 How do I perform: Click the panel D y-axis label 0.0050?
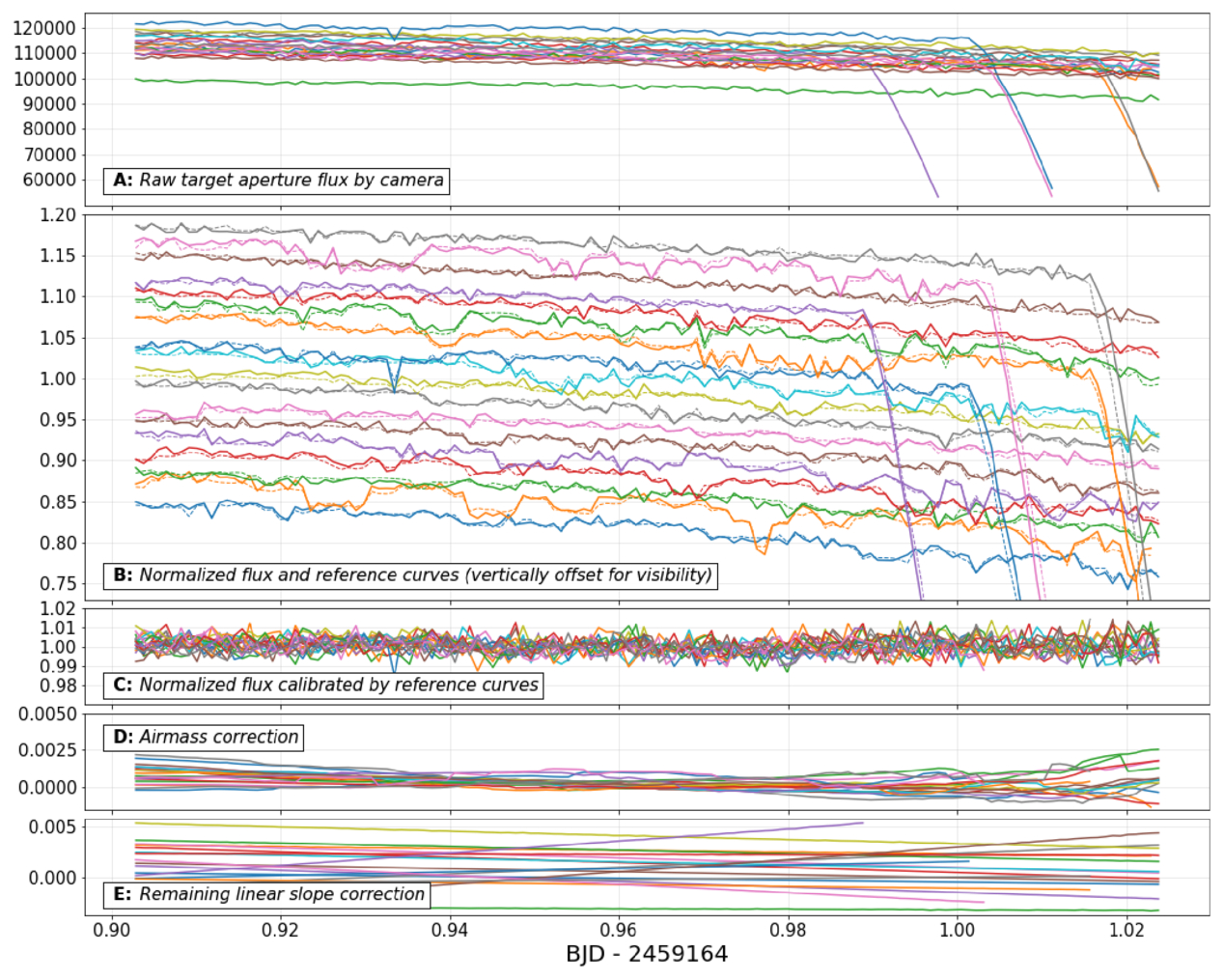point(49,714)
